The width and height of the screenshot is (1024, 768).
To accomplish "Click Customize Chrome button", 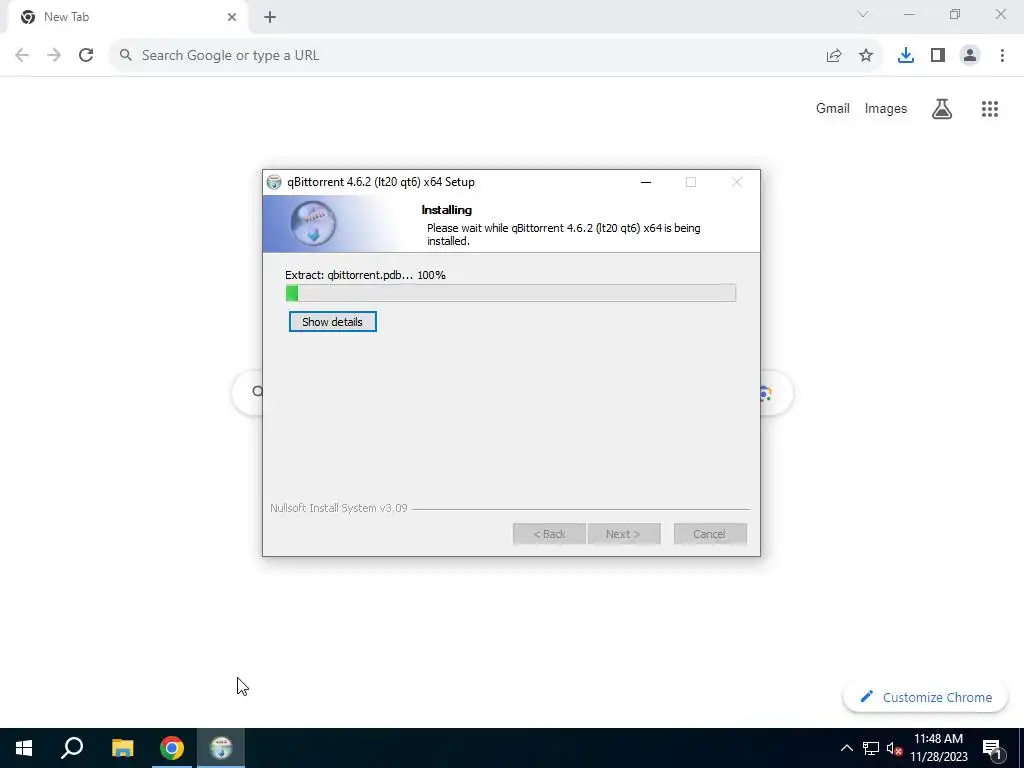I will pyautogui.click(x=925, y=697).
